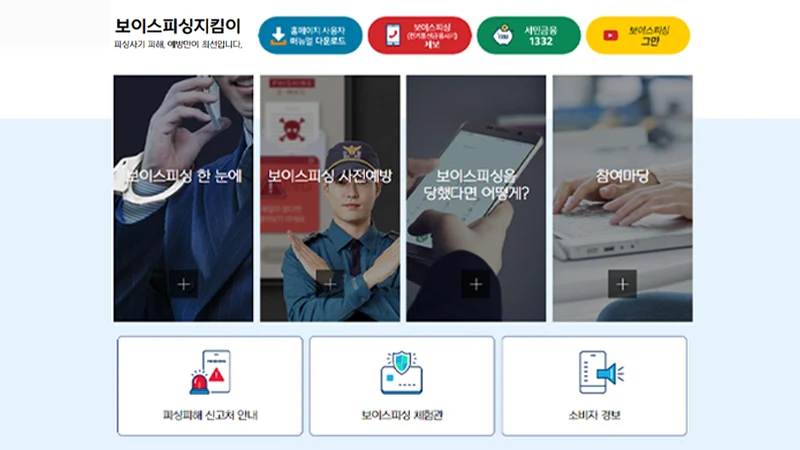Click the phone speaker icon for 소비자 경보
The height and width of the screenshot is (450, 800).
point(601,372)
